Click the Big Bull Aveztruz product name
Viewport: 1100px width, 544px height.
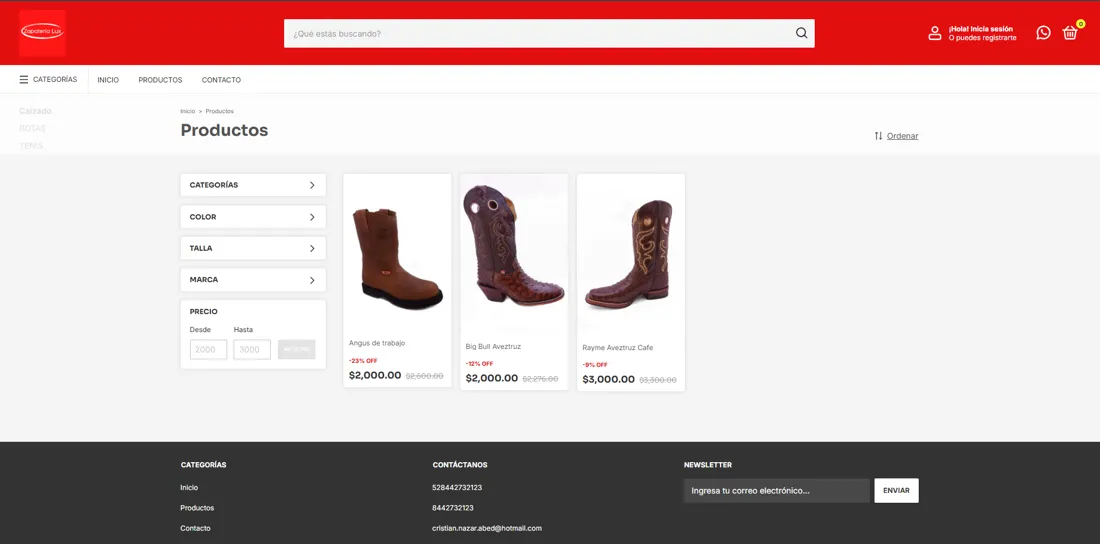click(x=493, y=347)
